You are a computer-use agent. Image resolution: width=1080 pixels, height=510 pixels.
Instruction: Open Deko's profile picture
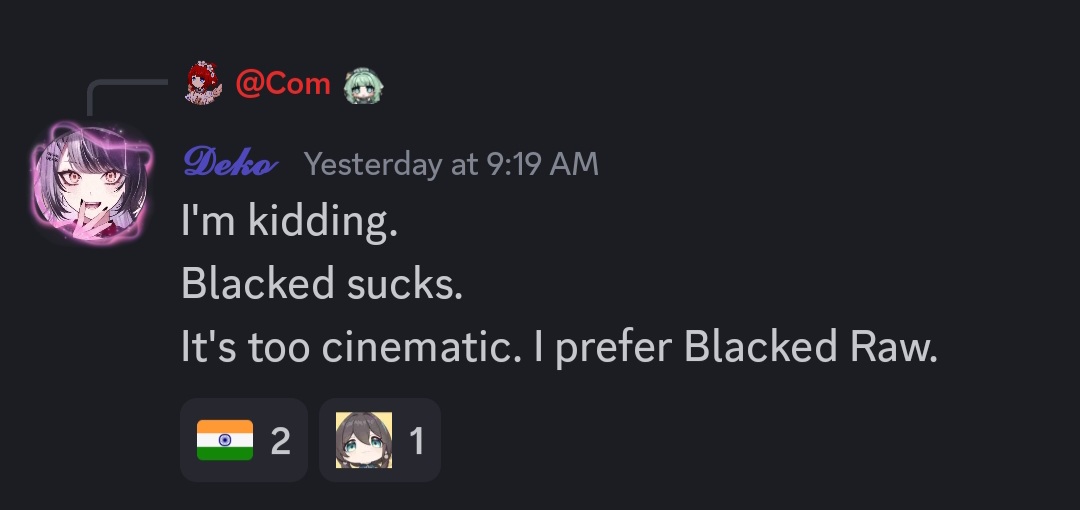click(90, 183)
